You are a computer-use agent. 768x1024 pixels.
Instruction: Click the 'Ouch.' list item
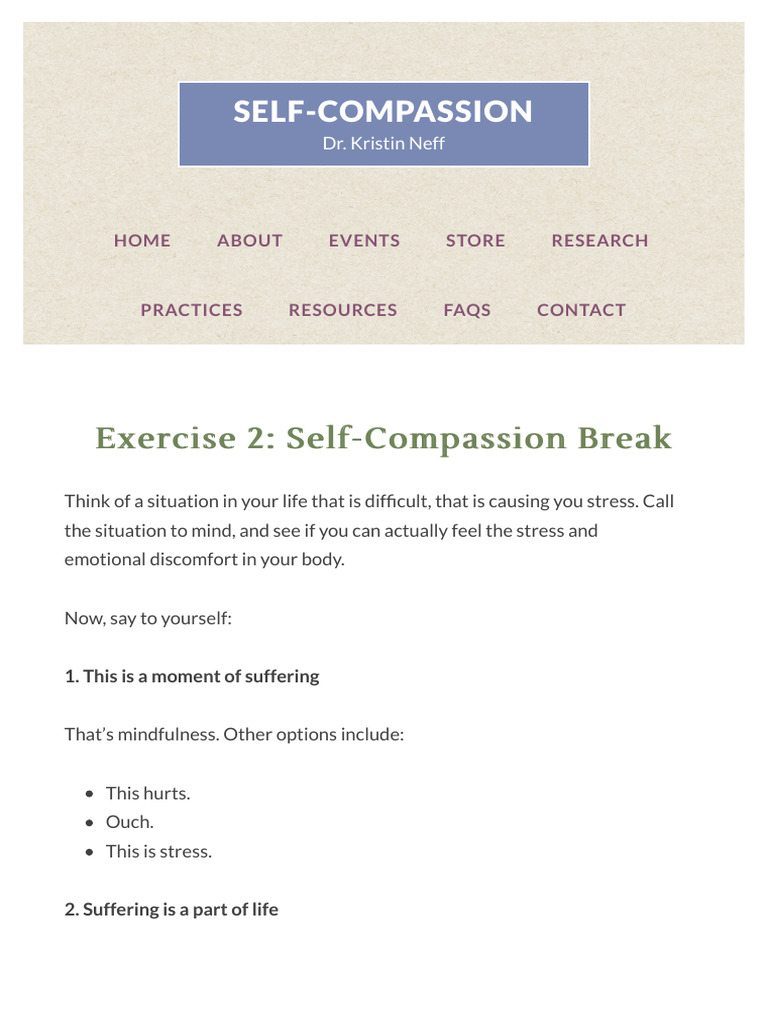point(130,822)
